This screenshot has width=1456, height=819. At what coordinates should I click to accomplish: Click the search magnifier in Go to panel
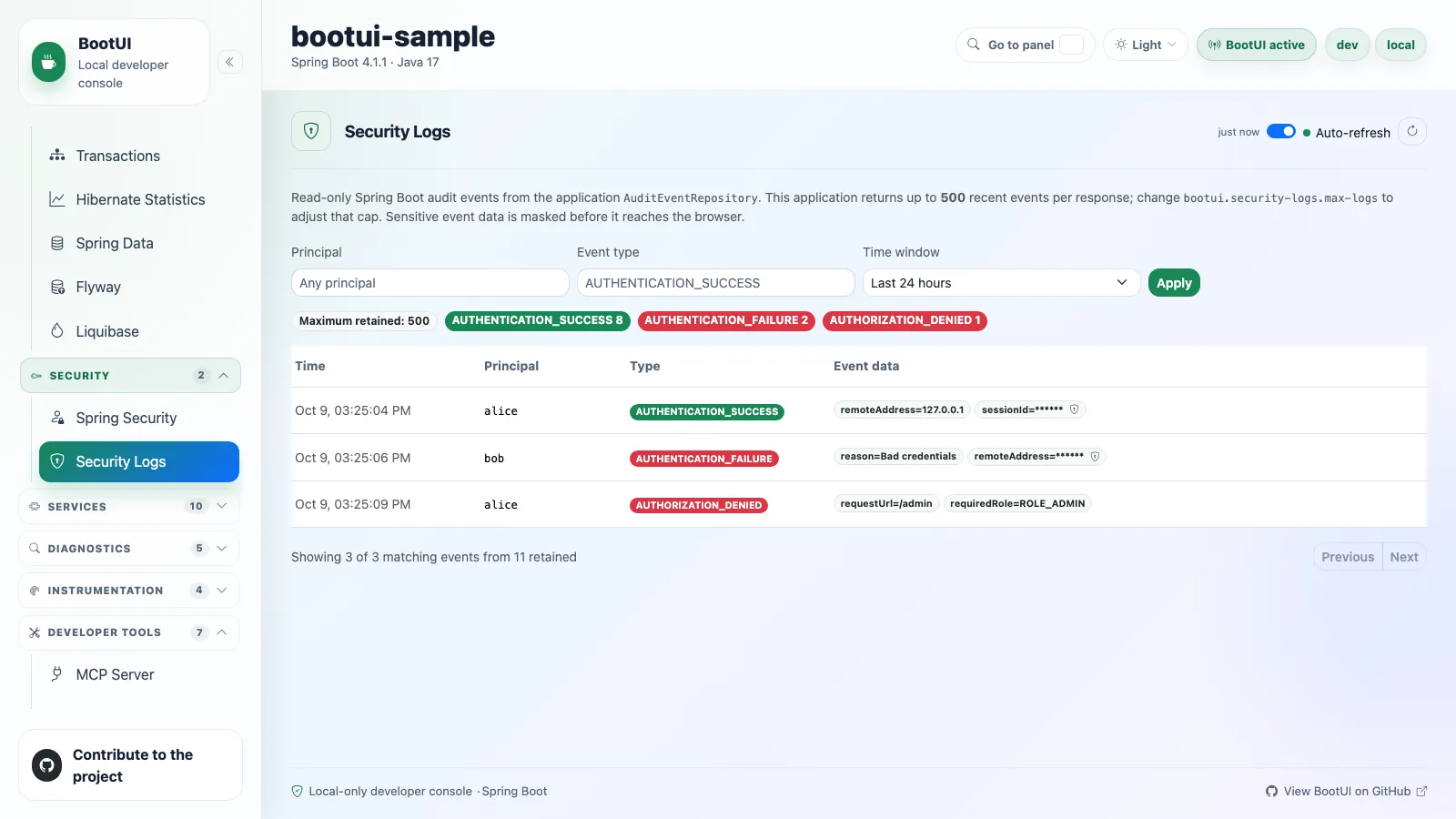(x=974, y=45)
